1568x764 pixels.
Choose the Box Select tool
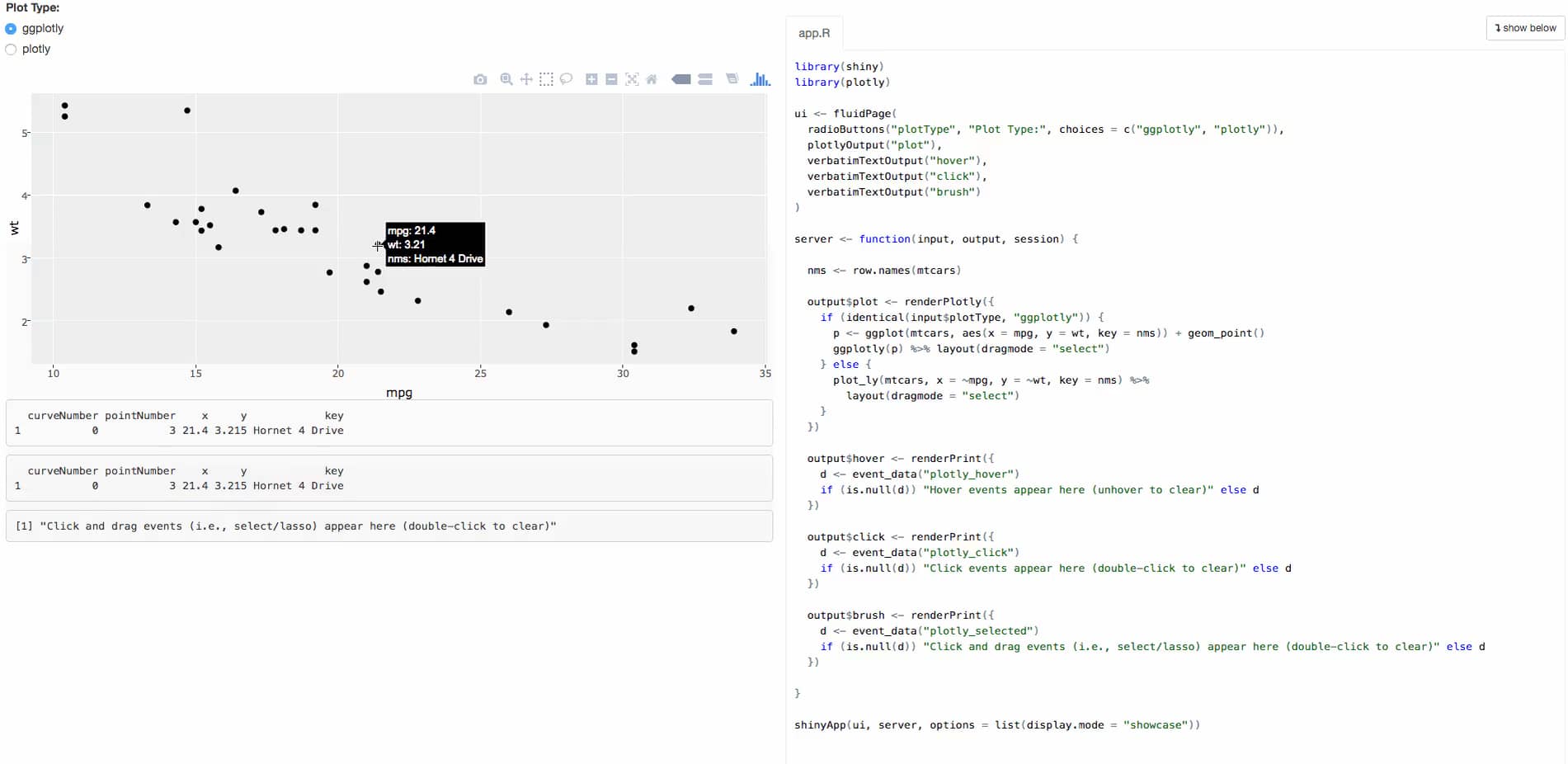point(546,79)
